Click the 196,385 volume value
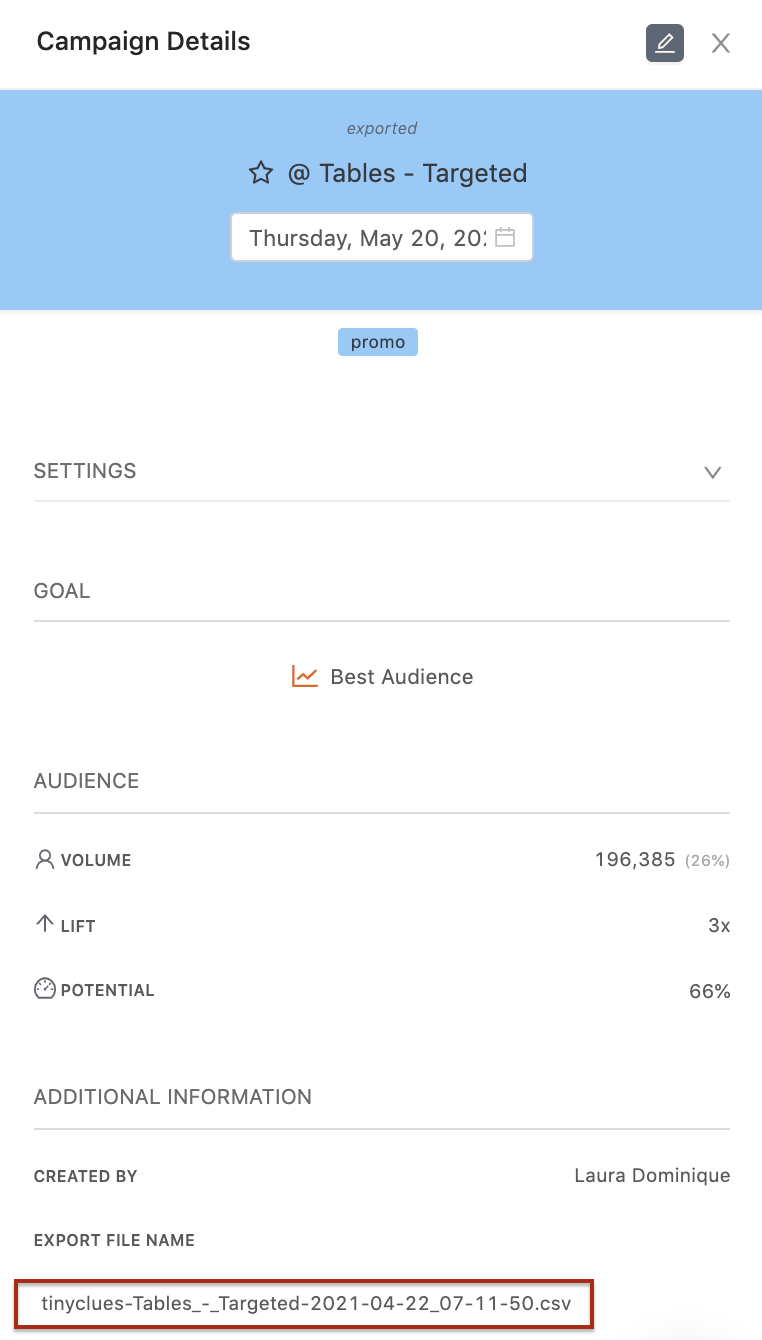The image size is (762, 1340). pos(635,859)
